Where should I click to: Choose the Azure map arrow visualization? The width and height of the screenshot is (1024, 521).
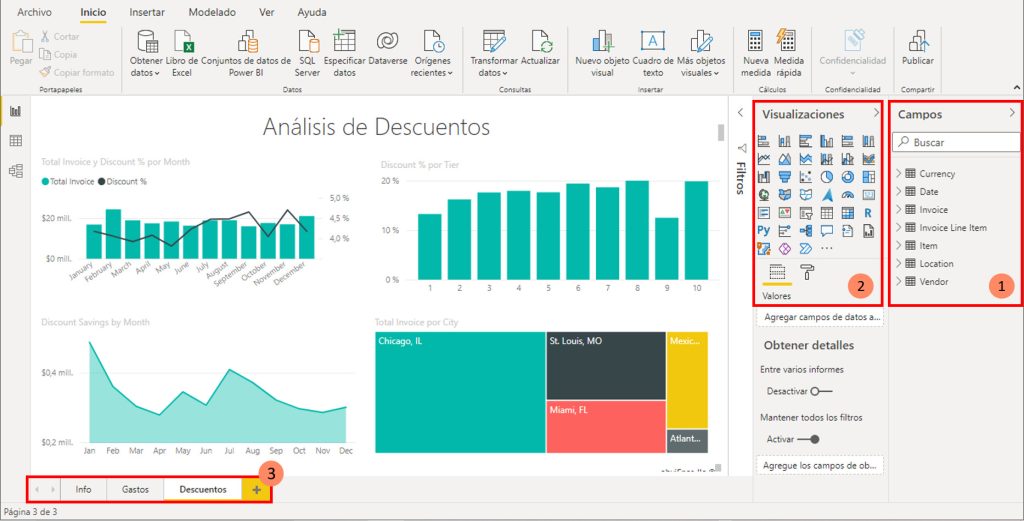(x=827, y=195)
